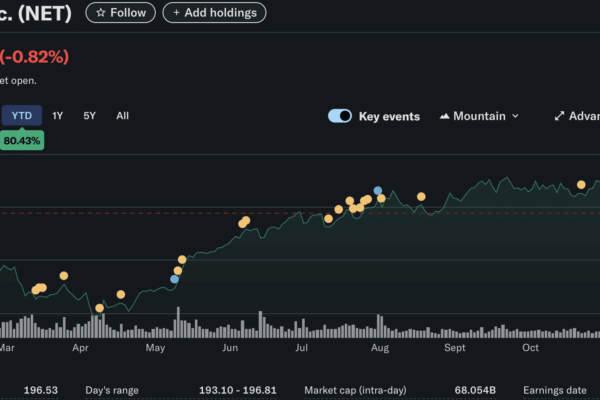Image resolution: width=600 pixels, height=400 pixels.
Task: Switch to the 5Y range tab
Action: (x=89, y=116)
